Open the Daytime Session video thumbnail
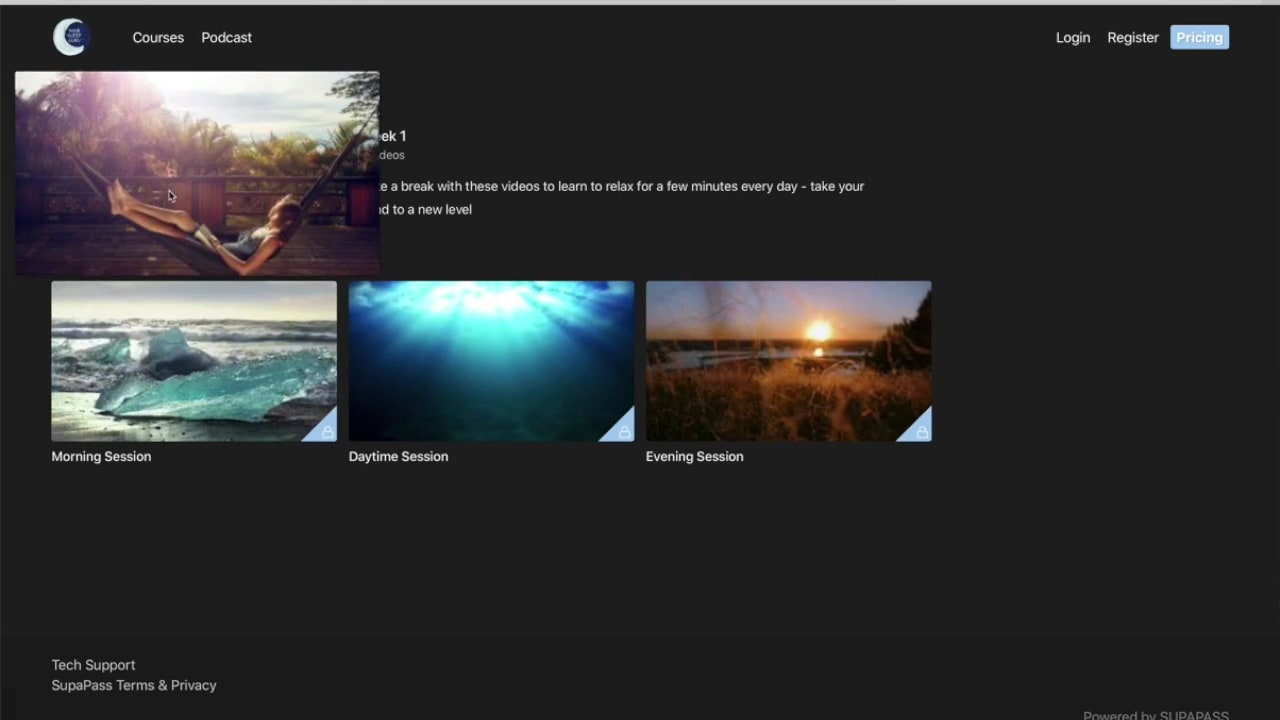Image resolution: width=1280 pixels, height=720 pixels. pos(490,361)
